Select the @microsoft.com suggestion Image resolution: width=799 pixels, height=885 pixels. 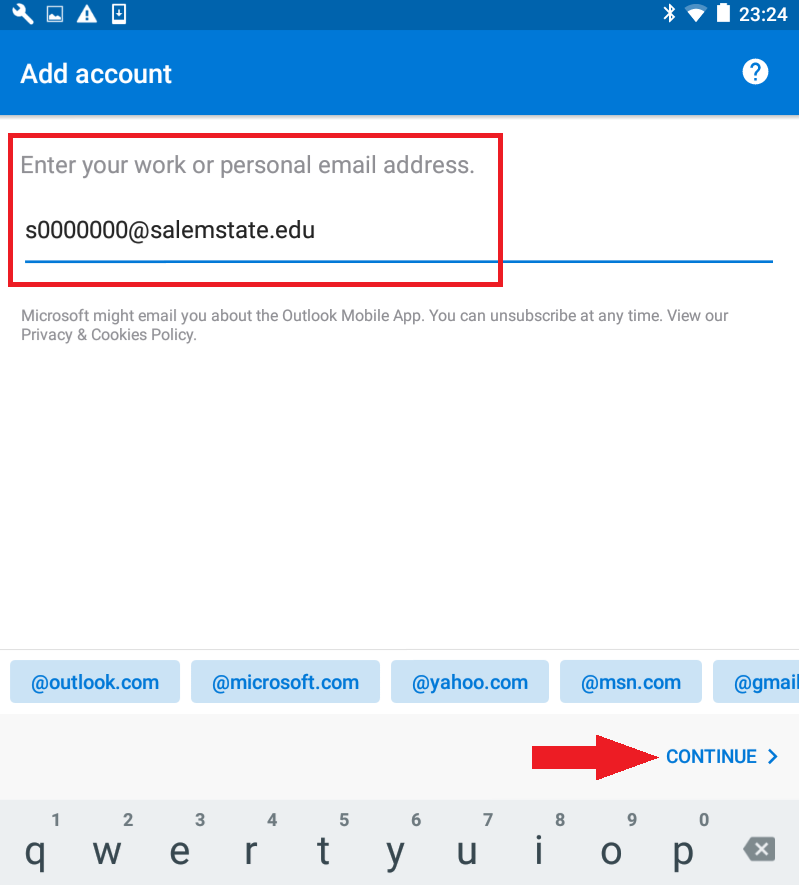pos(286,682)
